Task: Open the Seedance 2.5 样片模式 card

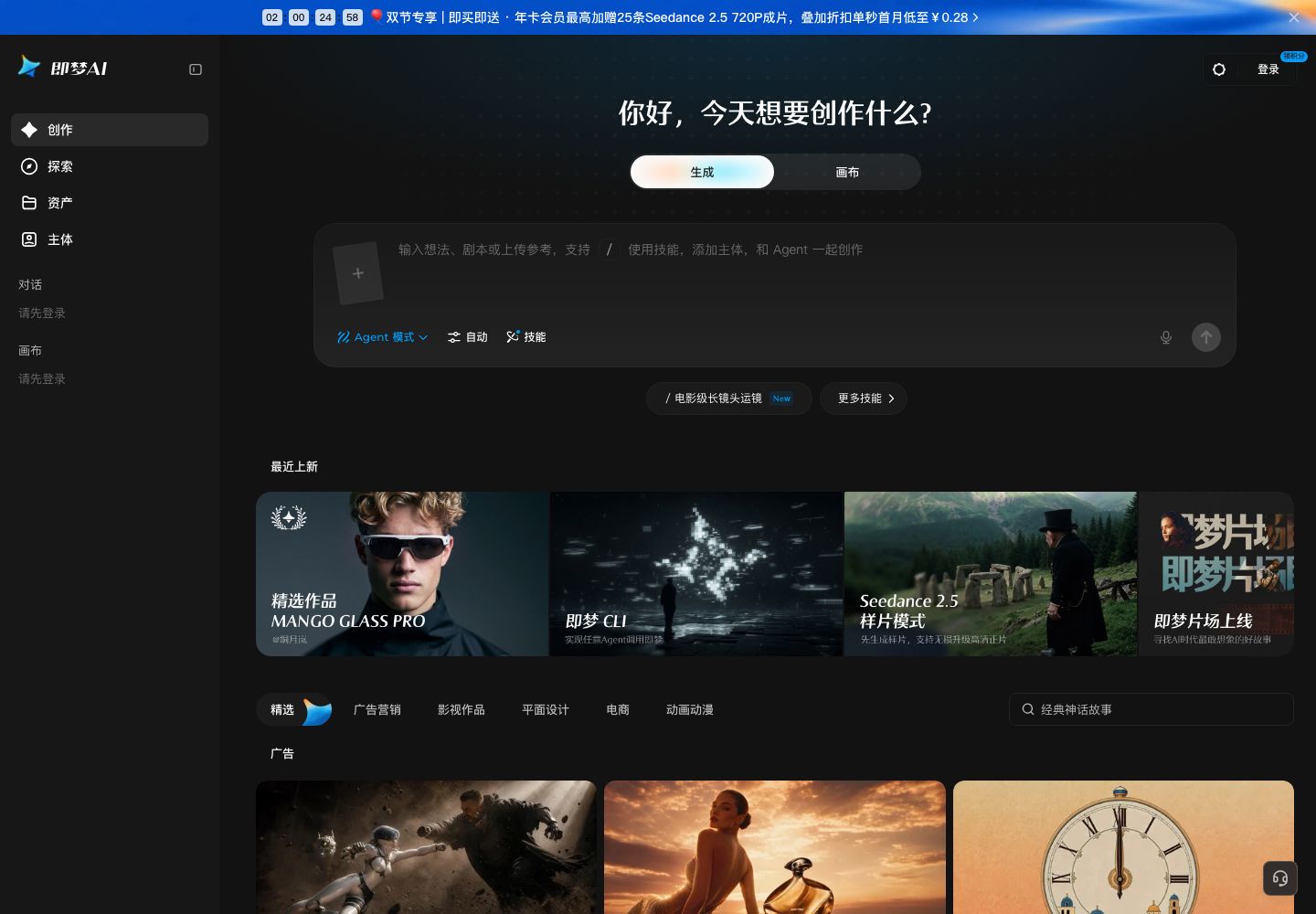Action: tap(991, 574)
